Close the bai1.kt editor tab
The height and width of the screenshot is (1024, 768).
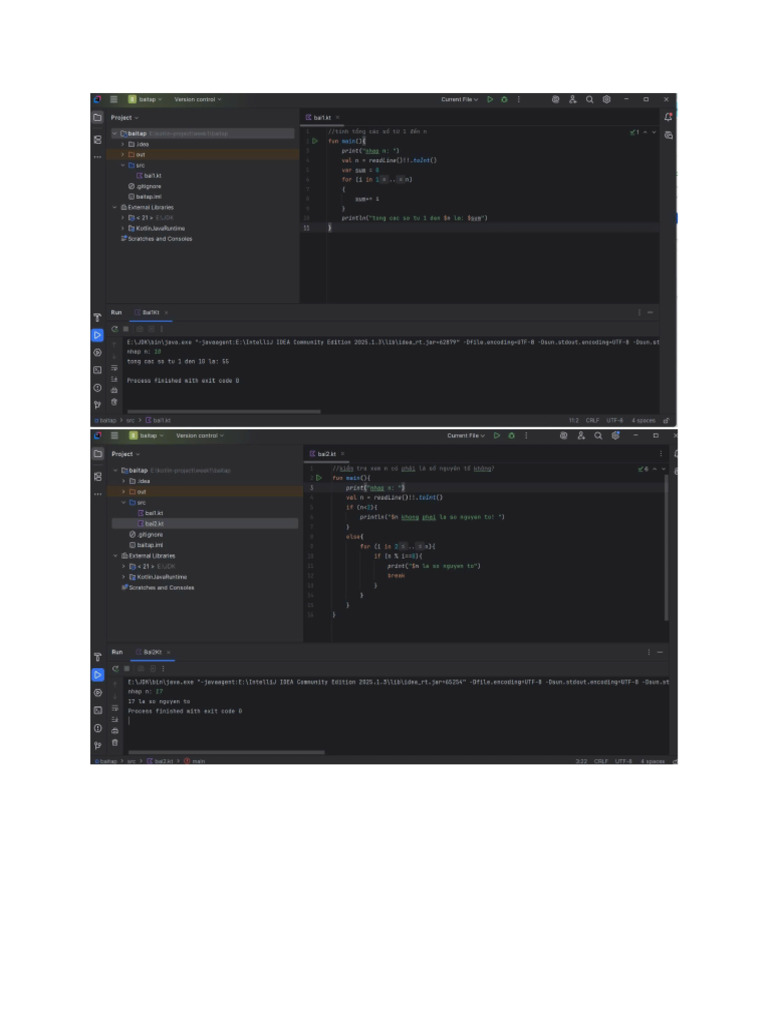click(x=338, y=118)
